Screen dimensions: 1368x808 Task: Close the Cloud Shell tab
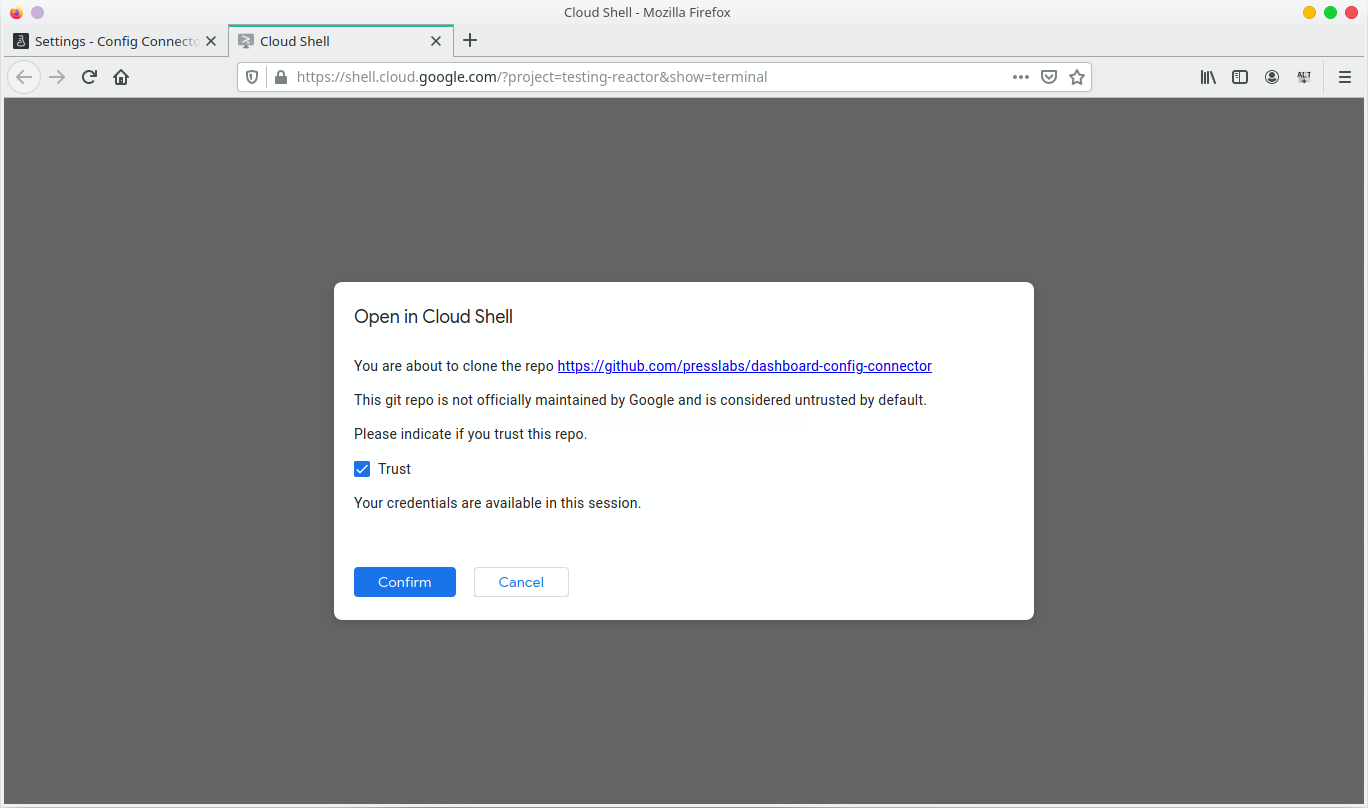pos(436,41)
